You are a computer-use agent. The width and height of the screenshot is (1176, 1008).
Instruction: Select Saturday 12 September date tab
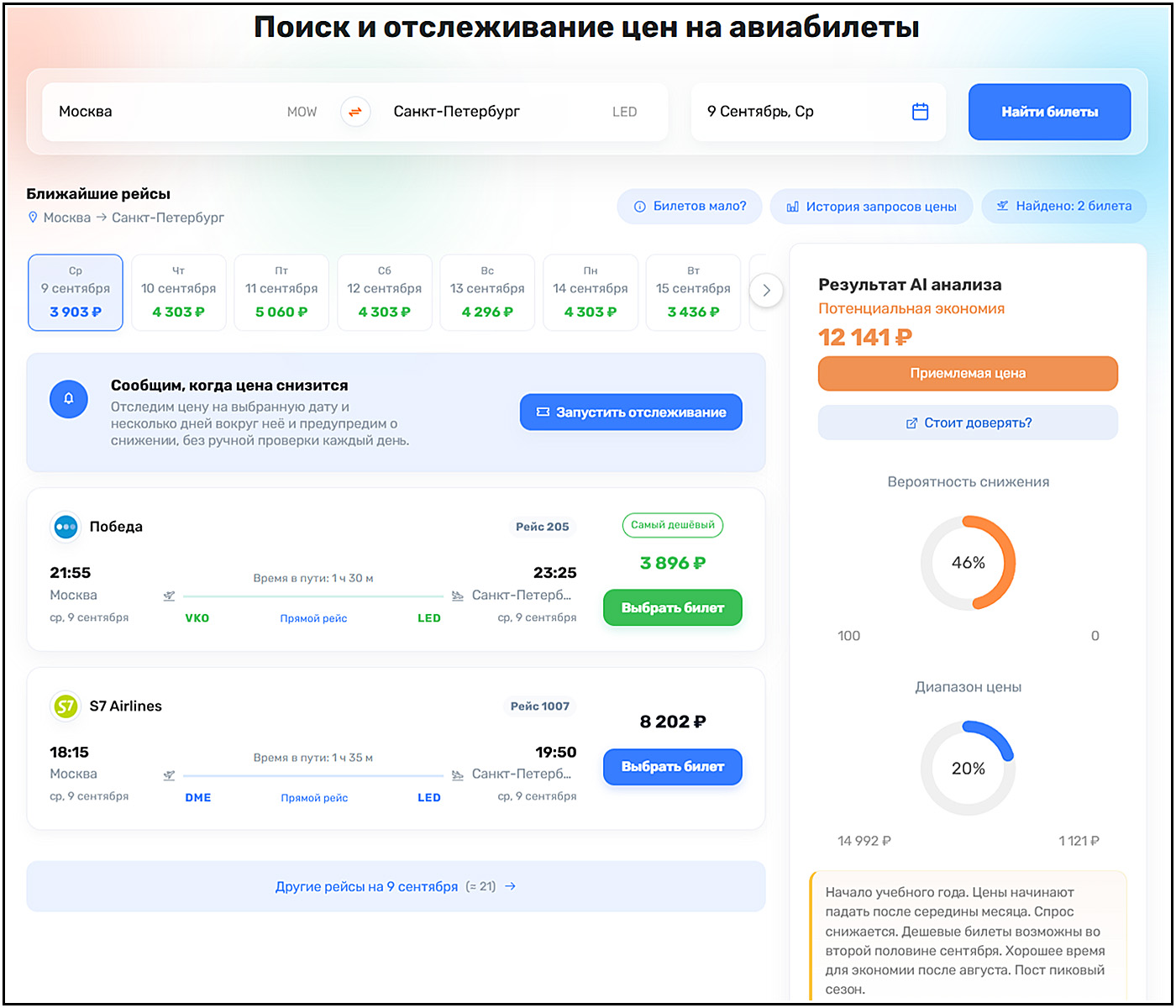[385, 292]
